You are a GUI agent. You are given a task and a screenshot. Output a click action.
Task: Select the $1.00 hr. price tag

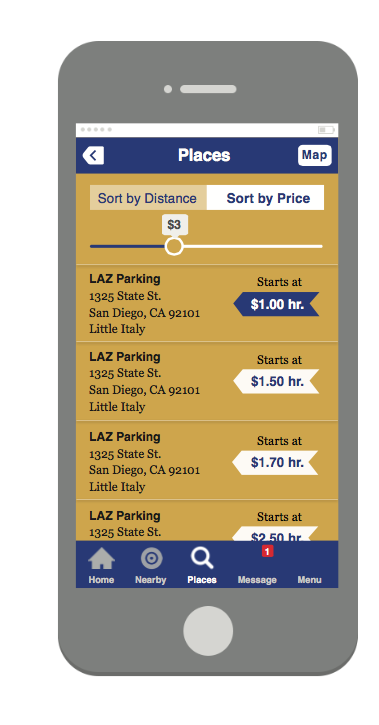(x=276, y=304)
